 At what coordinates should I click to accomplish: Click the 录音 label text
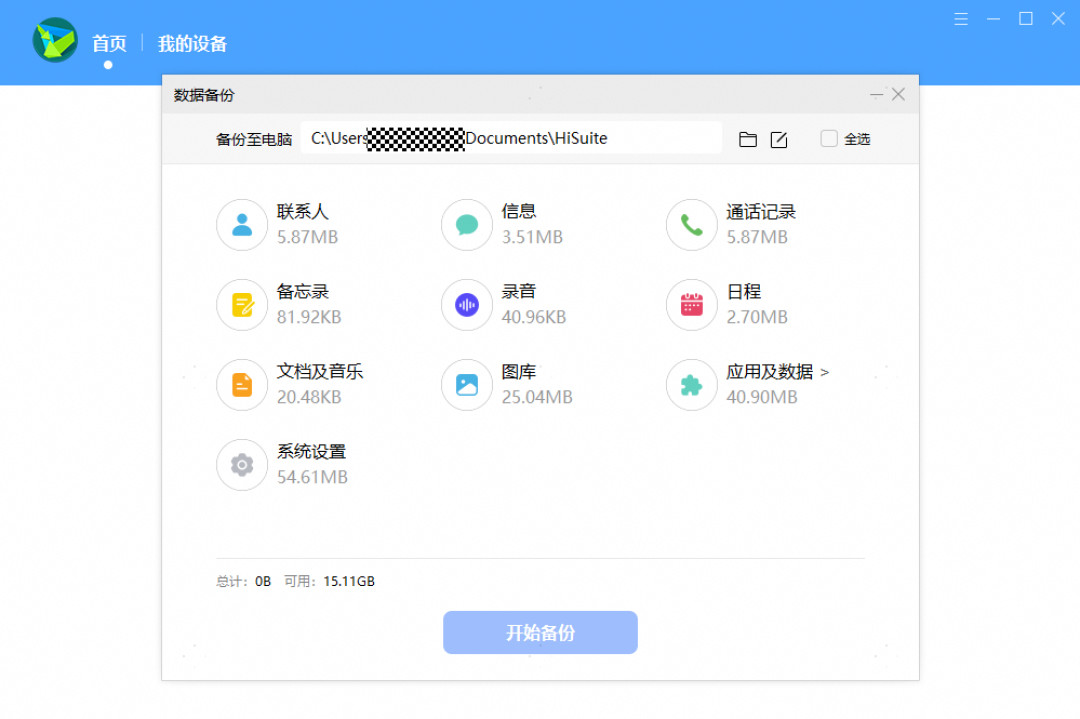519,291
